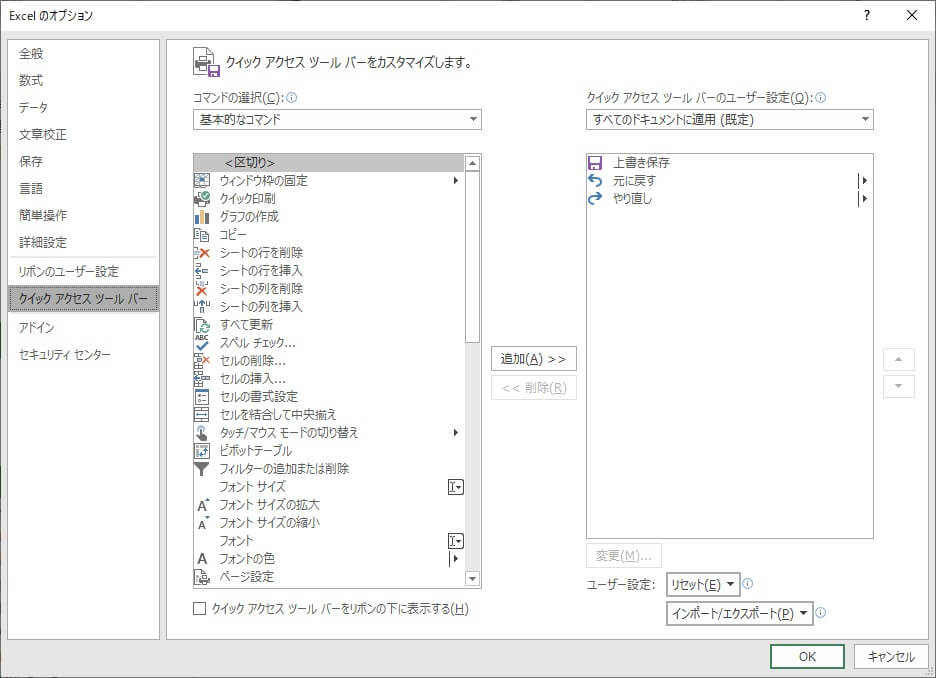Click move down arrow button

coord(898,386)
